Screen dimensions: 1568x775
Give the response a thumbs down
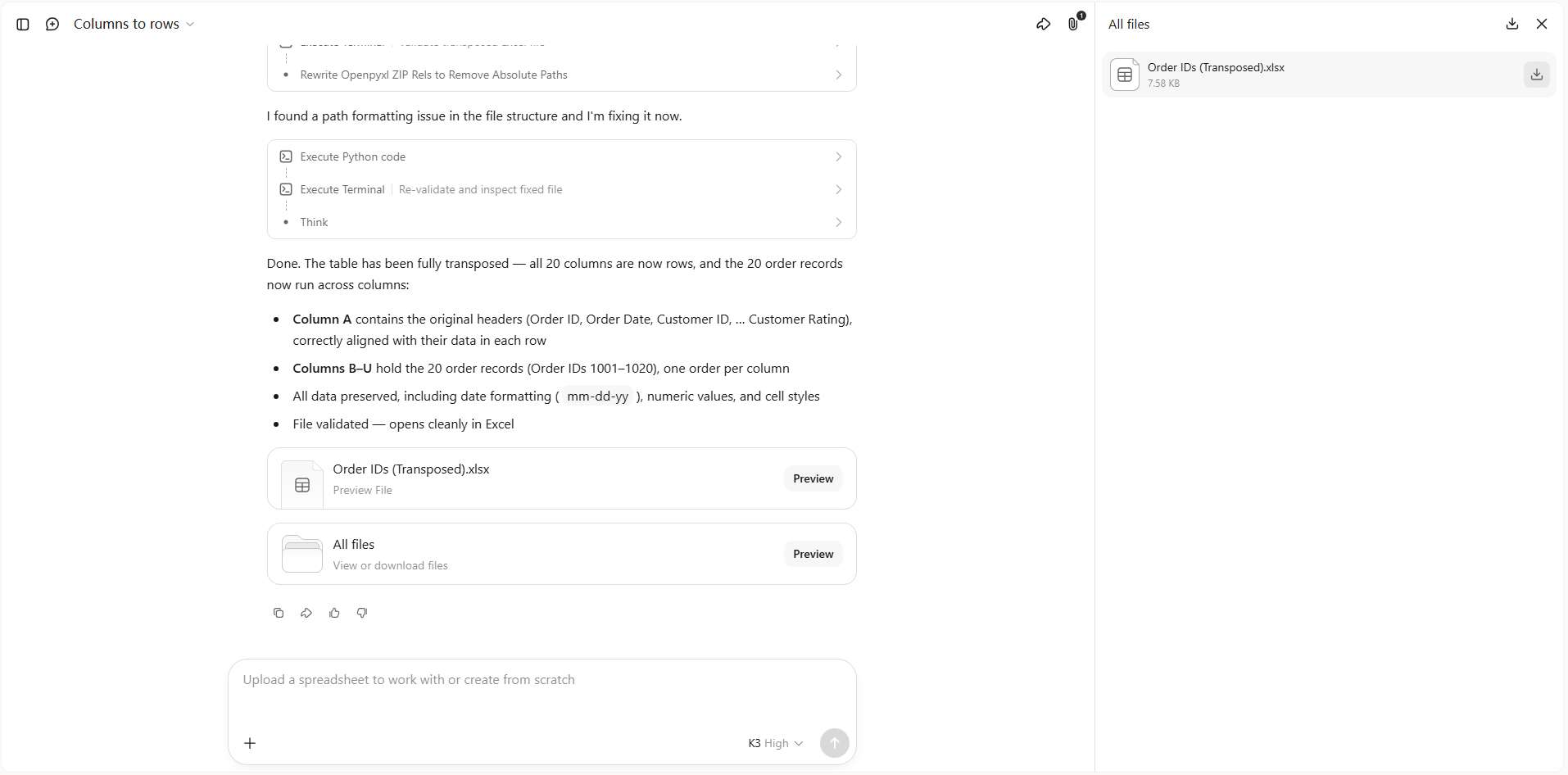pos(362,613)
